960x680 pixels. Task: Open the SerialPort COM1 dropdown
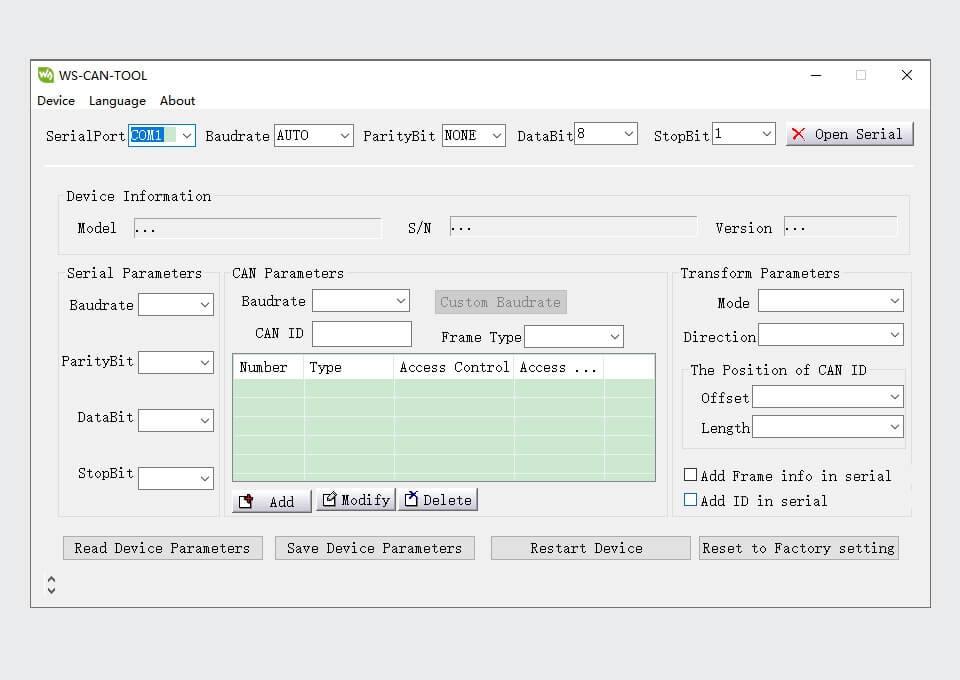[186, 135]
